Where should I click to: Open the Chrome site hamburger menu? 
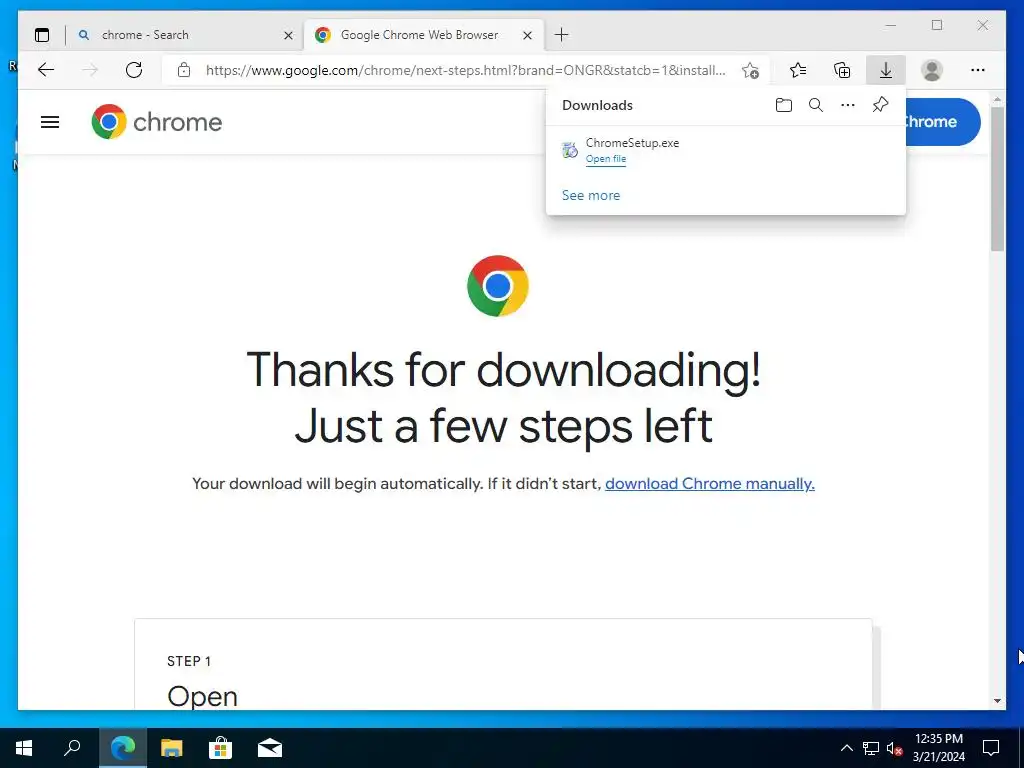pyautogui.click(x=50, y=122)
